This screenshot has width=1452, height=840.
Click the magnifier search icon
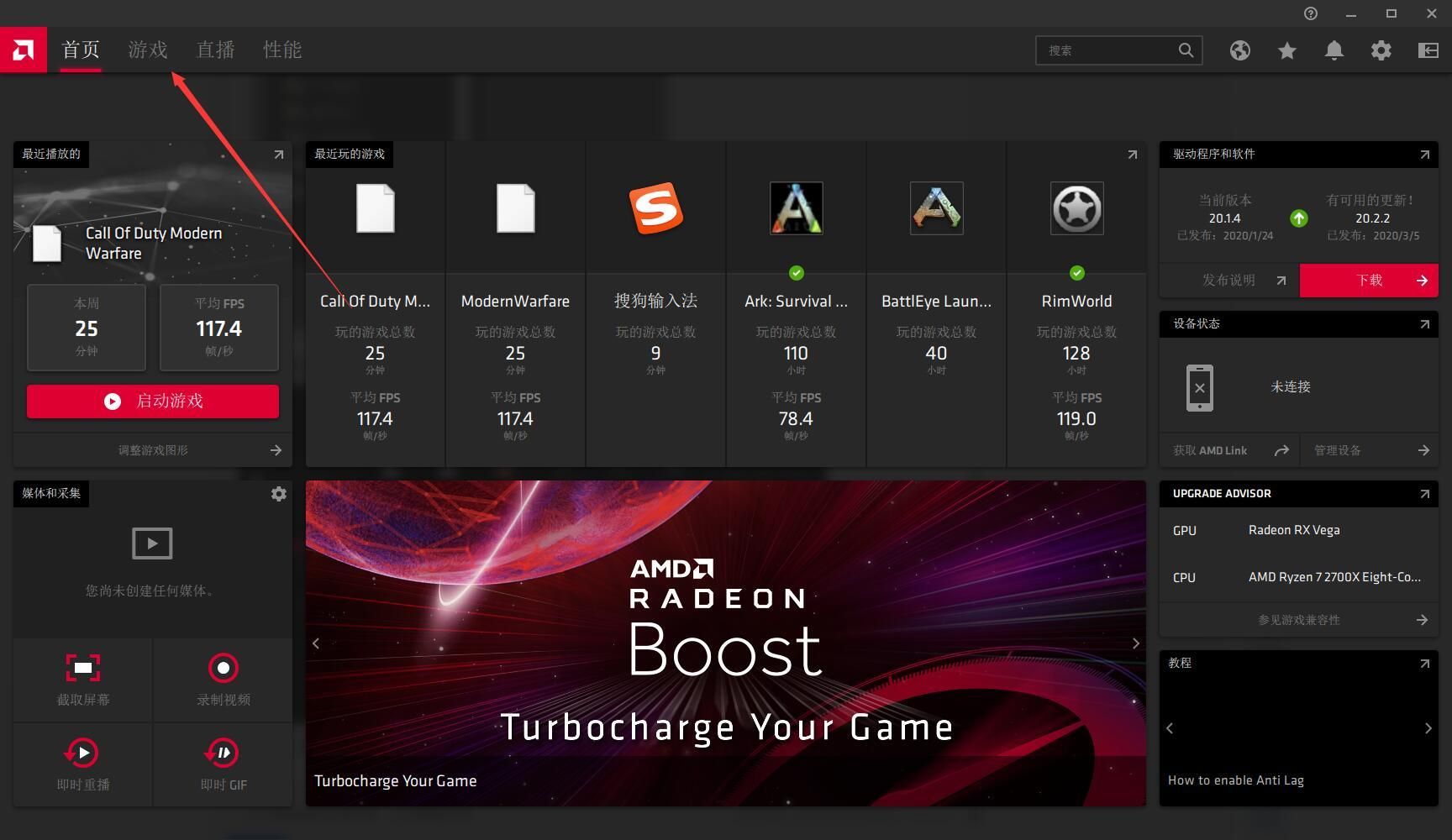point(1186,50)
